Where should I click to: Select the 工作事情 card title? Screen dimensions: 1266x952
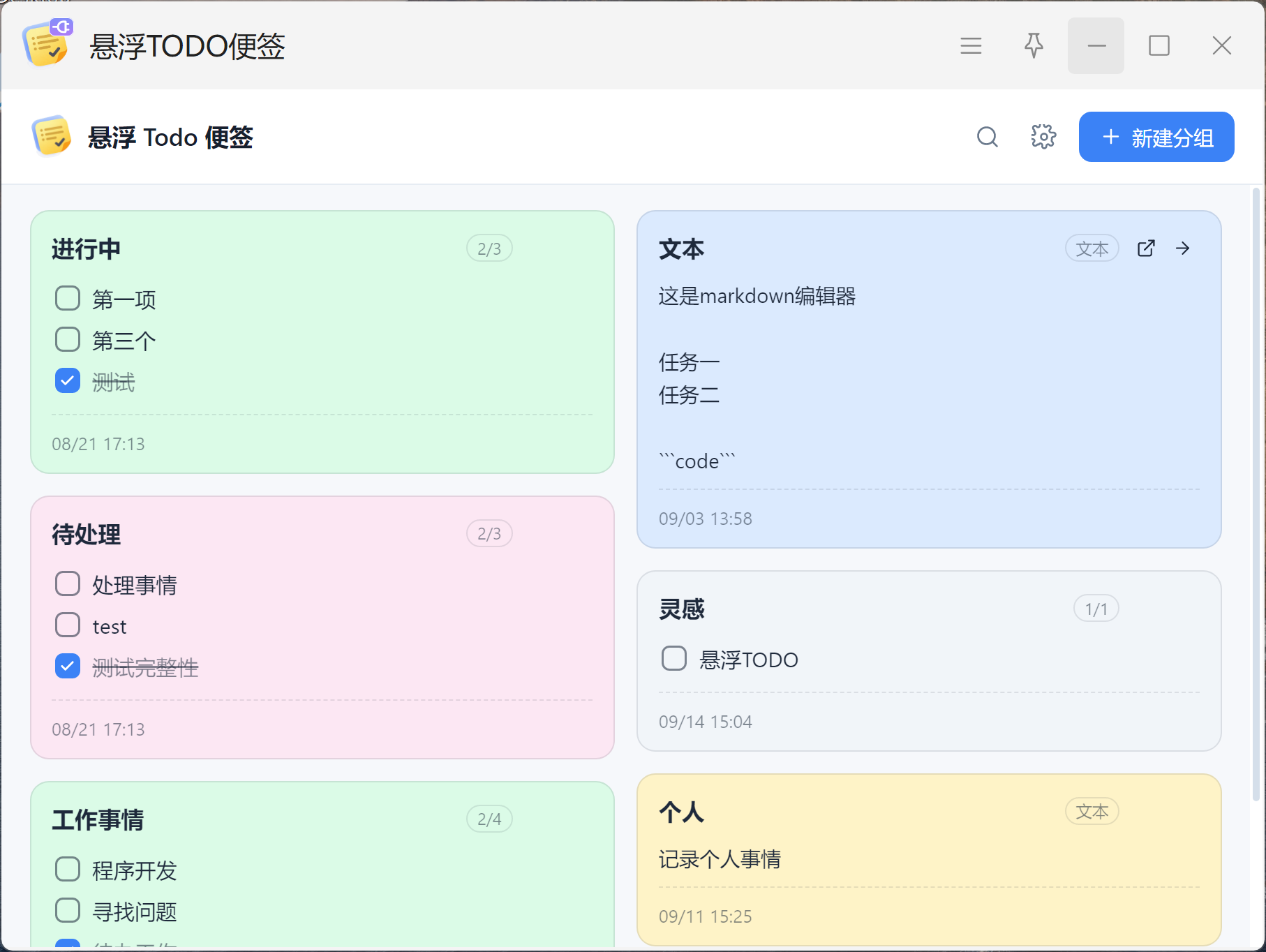click(x=98, y=820)
